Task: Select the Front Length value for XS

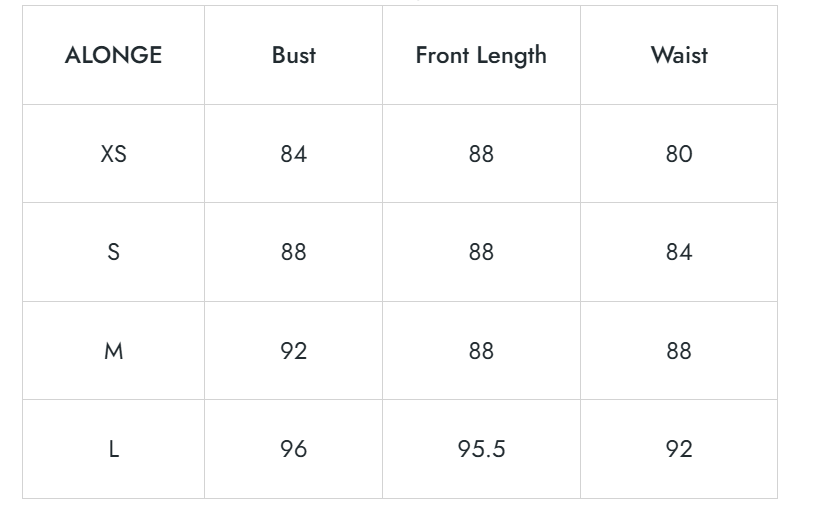Action: tap(481, 154)
